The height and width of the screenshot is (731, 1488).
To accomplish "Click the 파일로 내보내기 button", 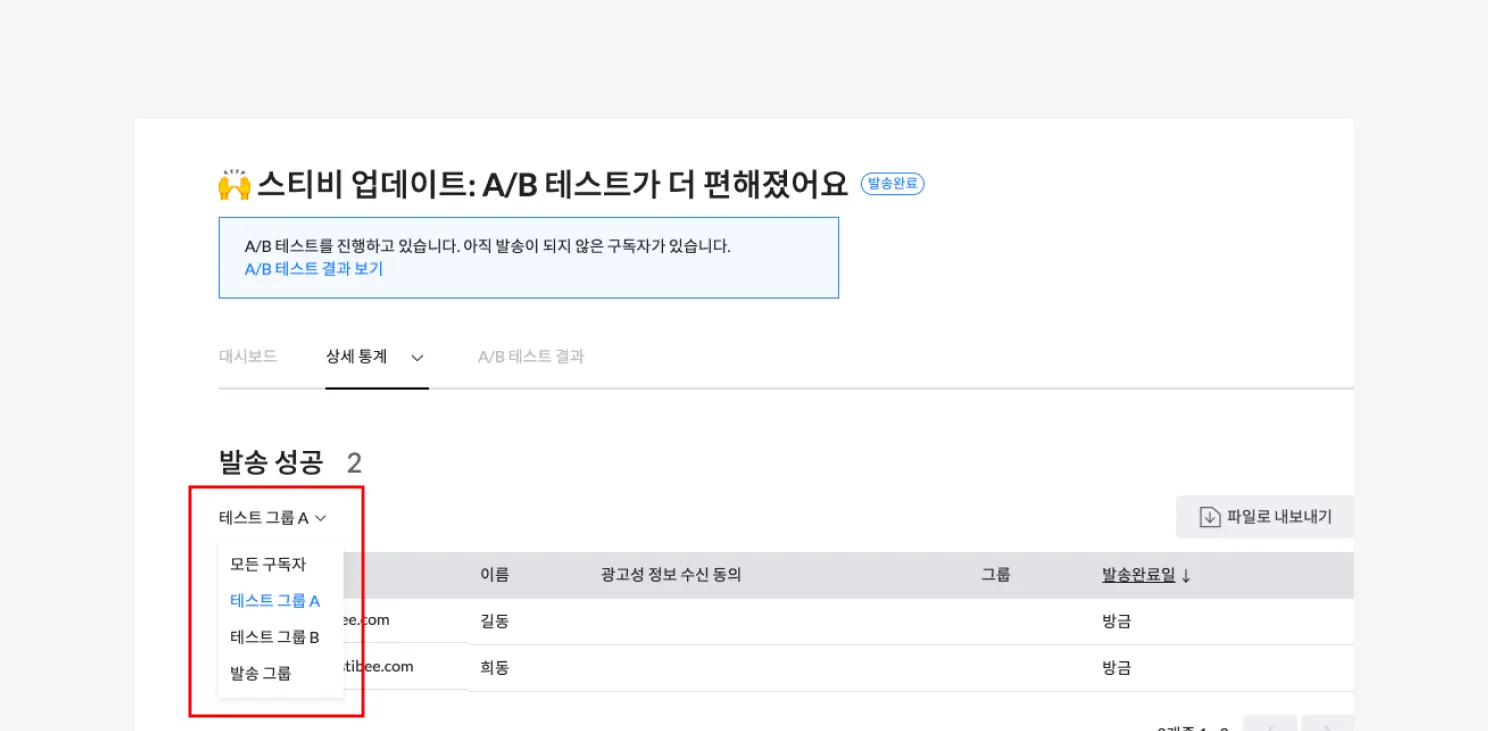I will click(1265, 517).
